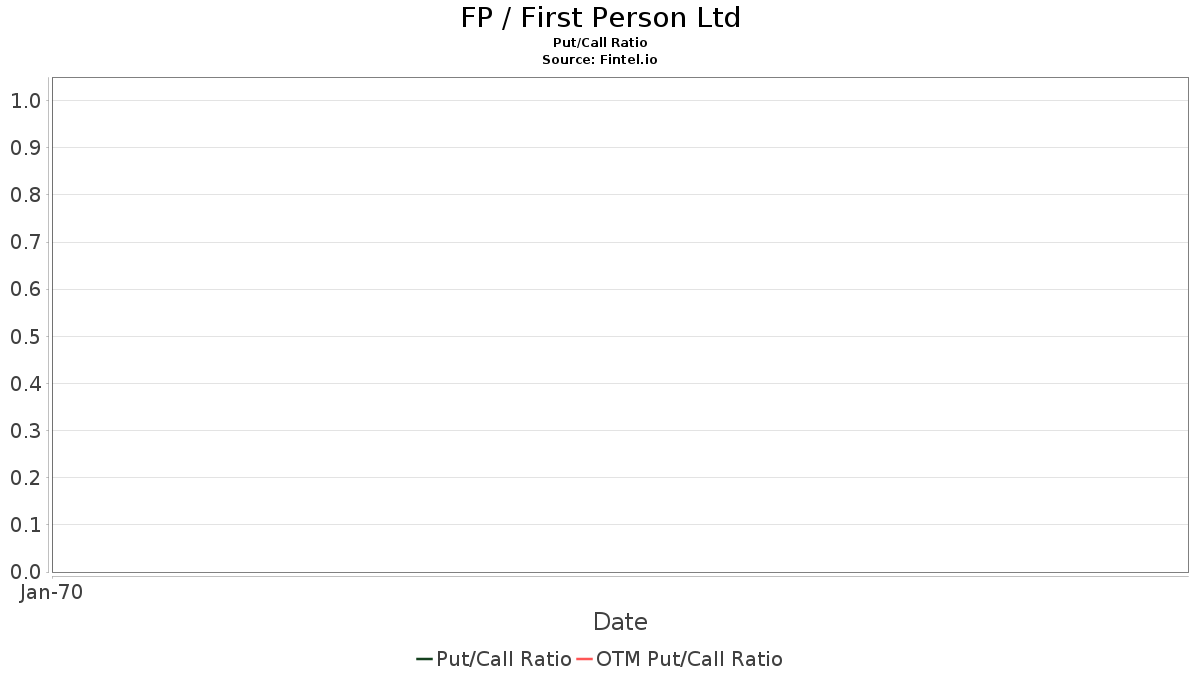Click the dark green Put/Call Ratio legend line
1200x675 pixels.
(424, 659)
